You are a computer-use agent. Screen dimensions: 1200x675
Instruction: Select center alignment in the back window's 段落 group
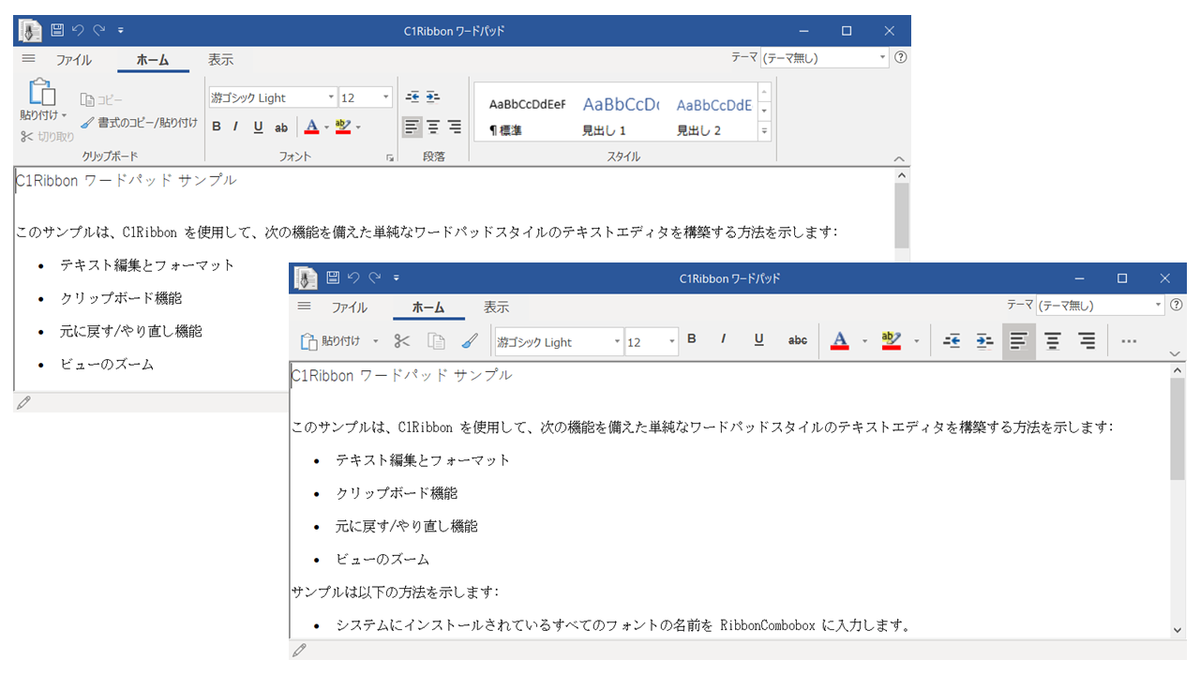[433, 127]
